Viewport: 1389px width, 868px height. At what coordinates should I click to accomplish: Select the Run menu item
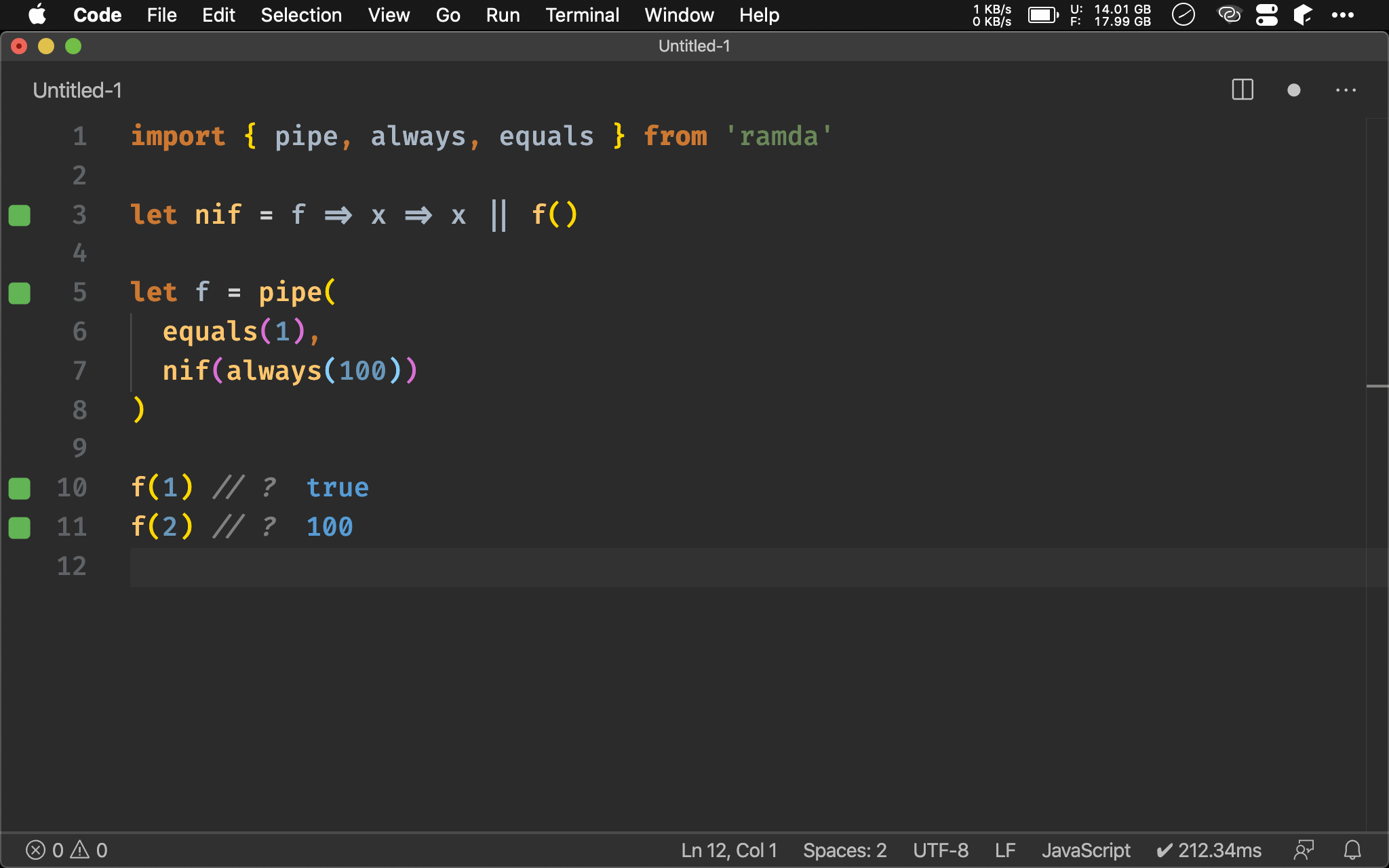click(502, 14)
